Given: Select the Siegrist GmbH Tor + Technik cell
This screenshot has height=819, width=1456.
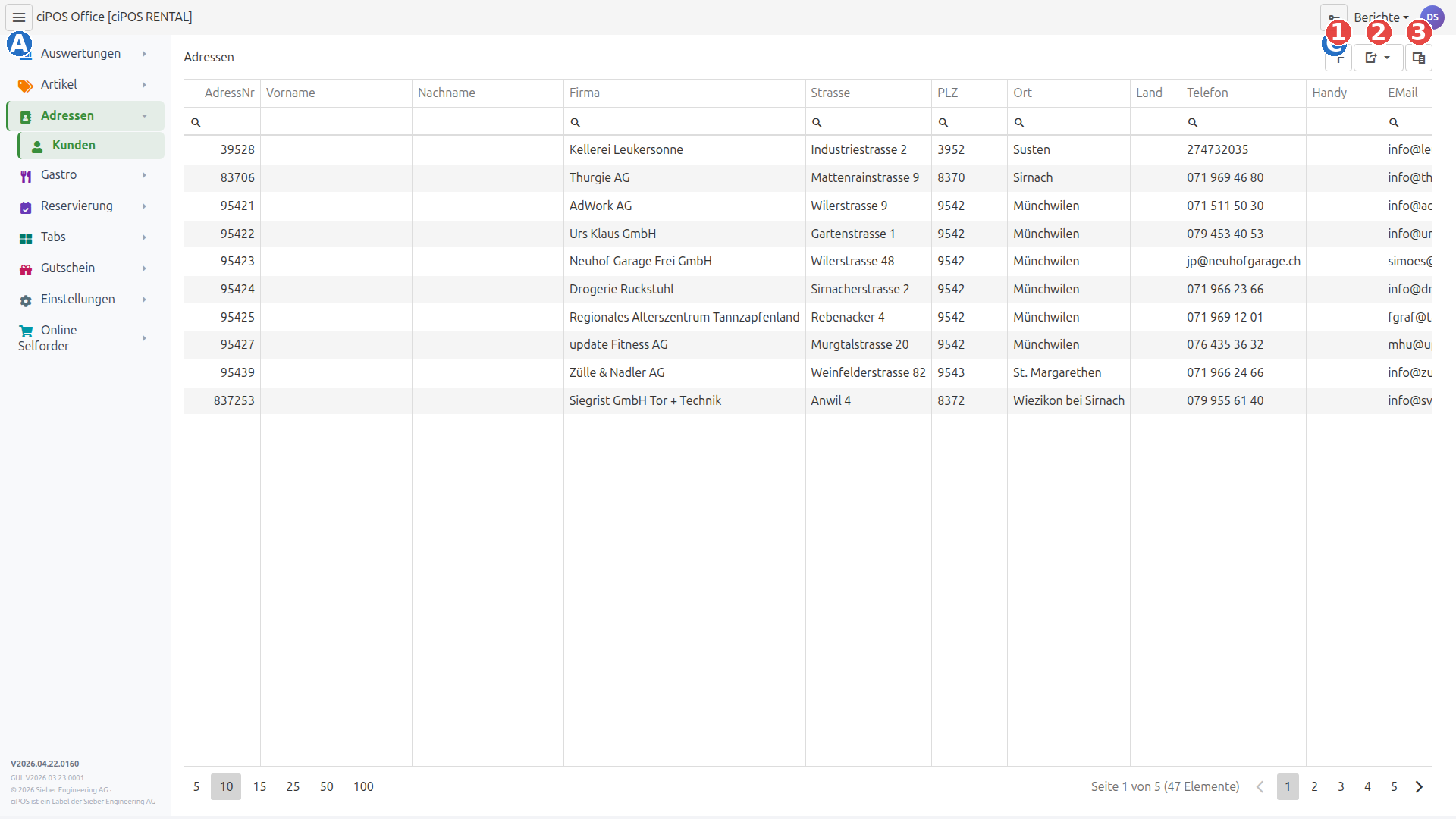Looking at the screenshot, I should [x=685, y=401].
